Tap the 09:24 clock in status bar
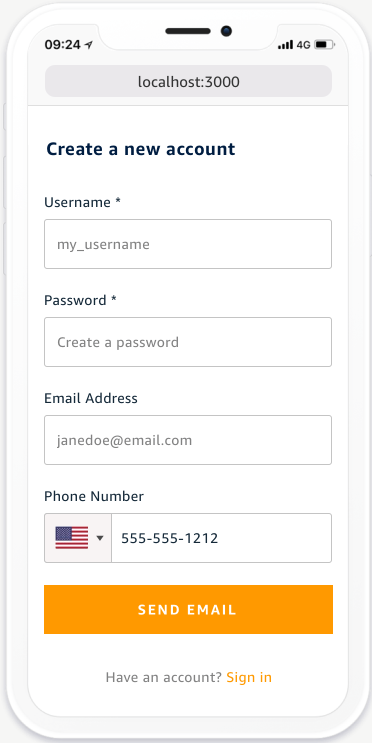 click(63, 45)
